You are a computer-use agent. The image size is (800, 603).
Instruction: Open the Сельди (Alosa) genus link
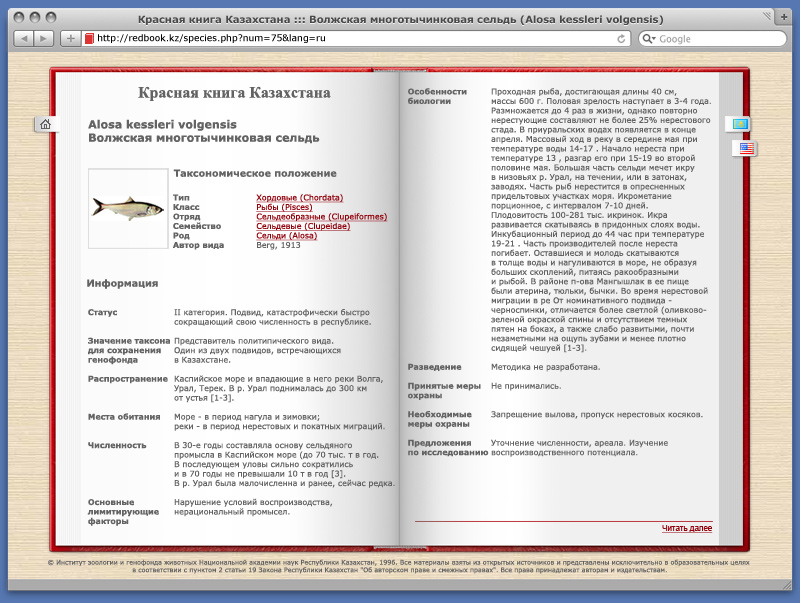coord(287,236)
